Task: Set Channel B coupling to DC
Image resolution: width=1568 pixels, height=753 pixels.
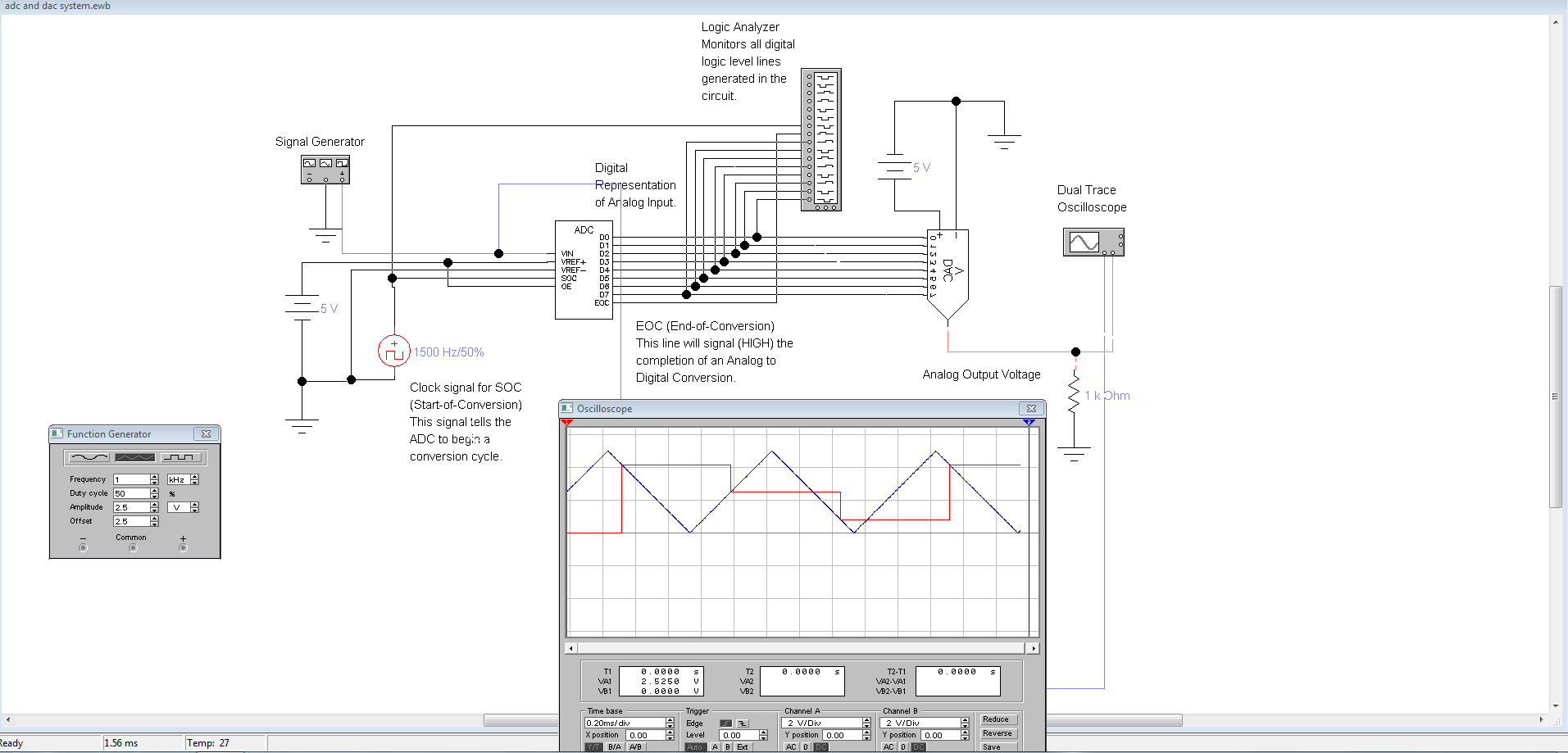Action: tap(919, 746)
